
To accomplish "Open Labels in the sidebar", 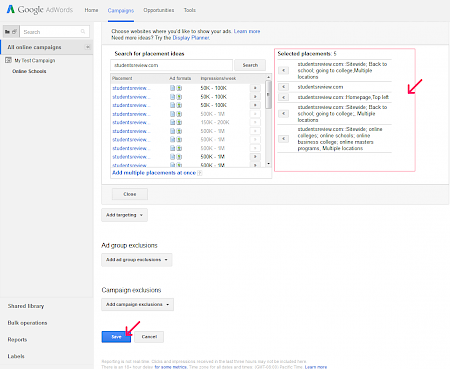I will coord(16,356).
